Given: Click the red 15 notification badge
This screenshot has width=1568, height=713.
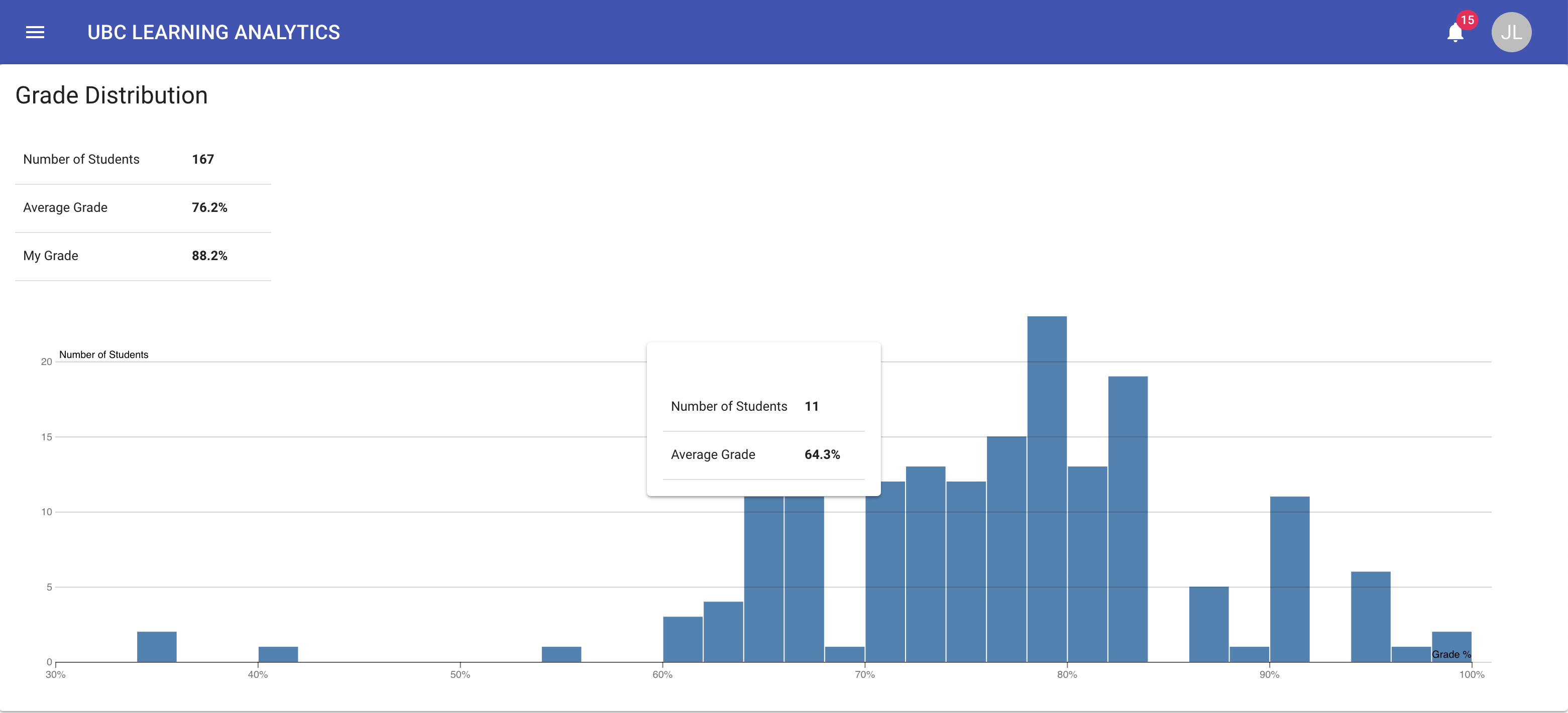Looking at the screenshot, I should [1467, 20].
